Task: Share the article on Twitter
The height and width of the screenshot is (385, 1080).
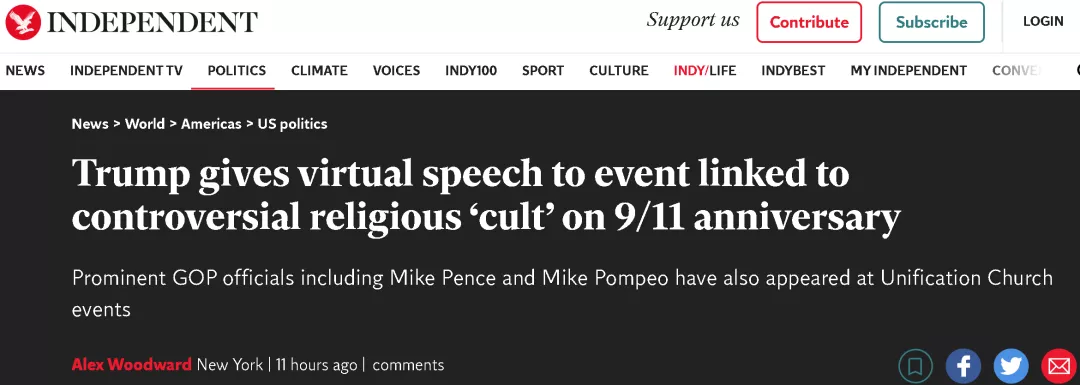Action: coord(1010,366)
